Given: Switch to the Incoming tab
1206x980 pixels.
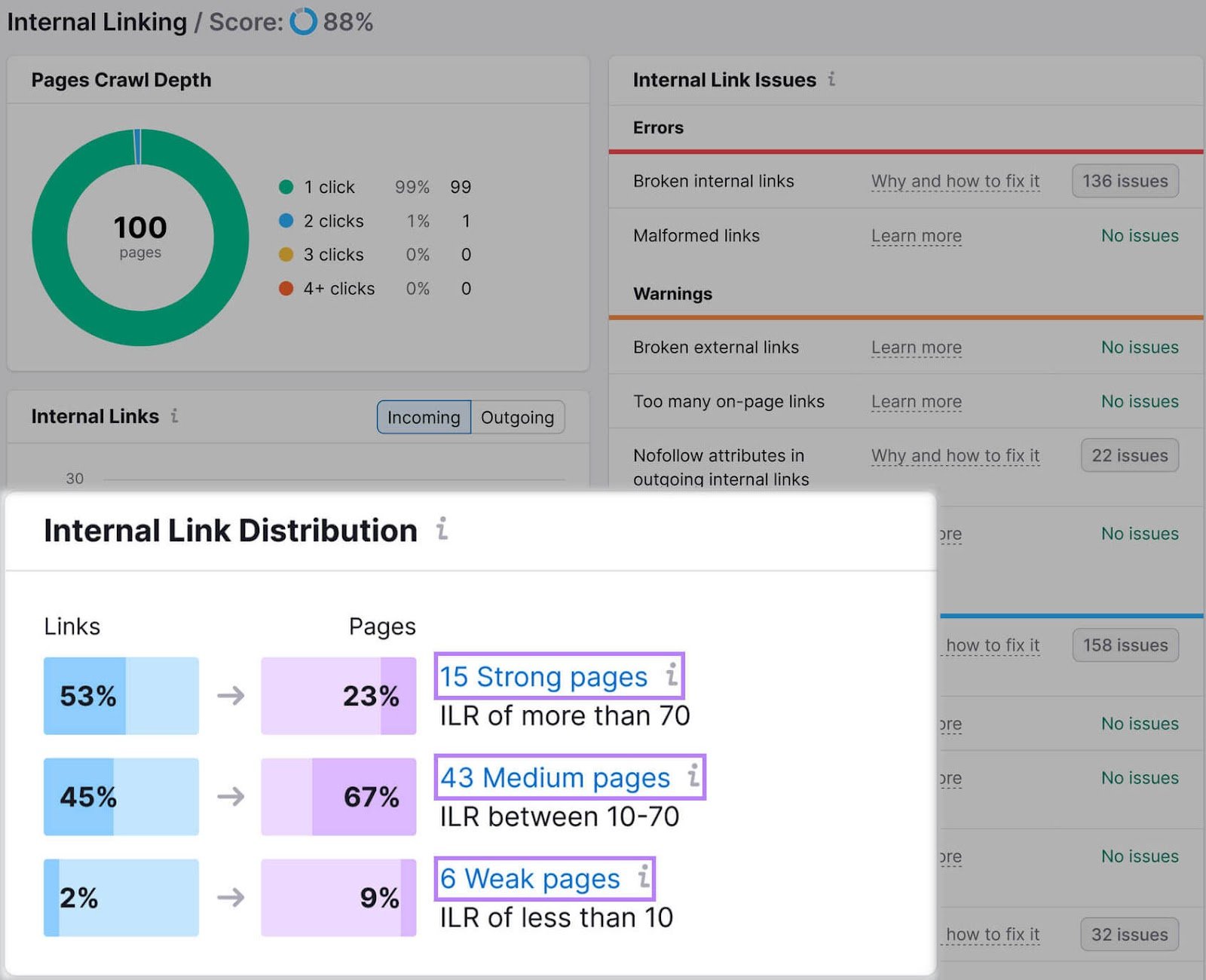Looking at the screenshot, I should [423, 417].
